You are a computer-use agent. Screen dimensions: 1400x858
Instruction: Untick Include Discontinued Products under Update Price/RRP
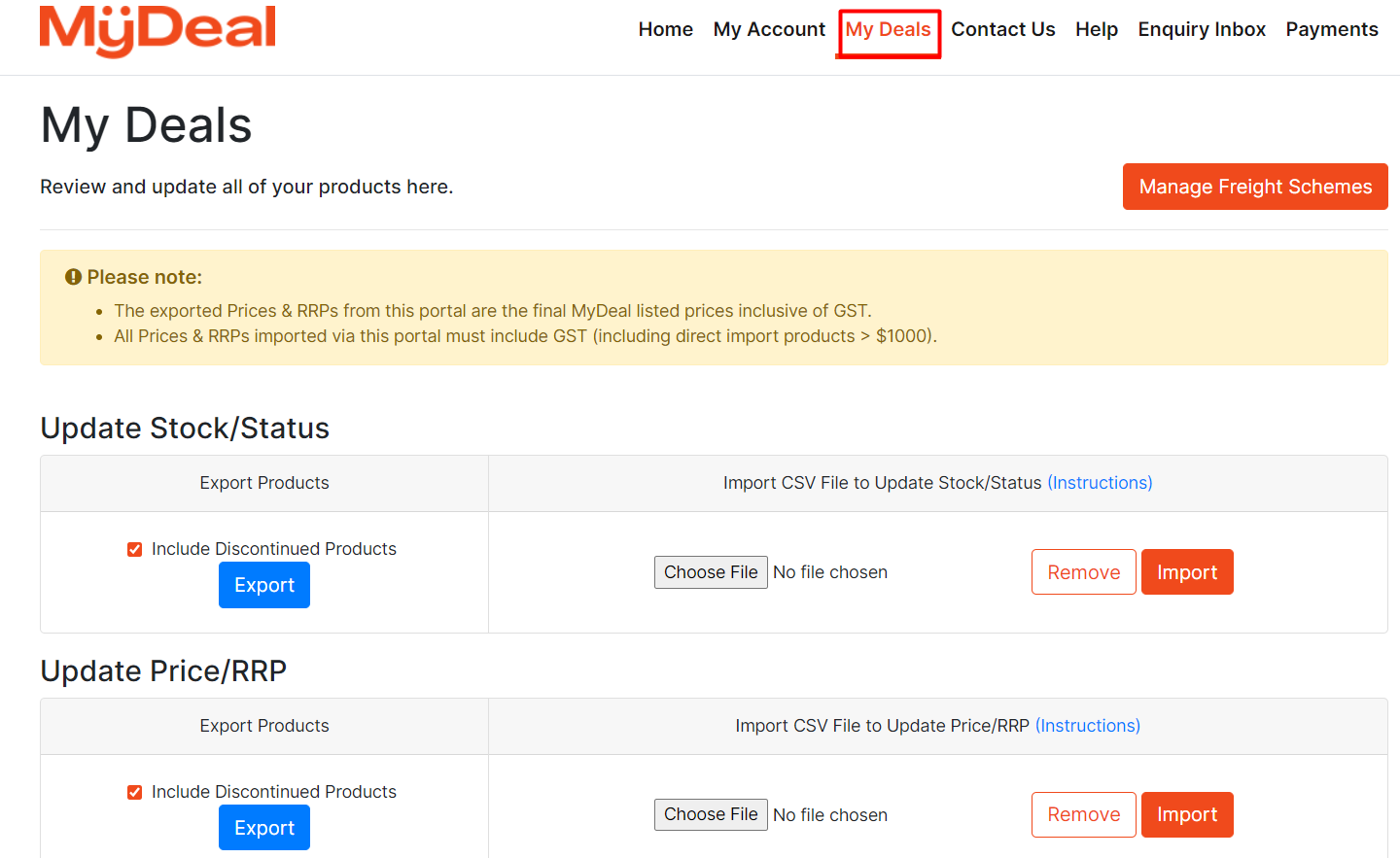(x=135, y=793)
